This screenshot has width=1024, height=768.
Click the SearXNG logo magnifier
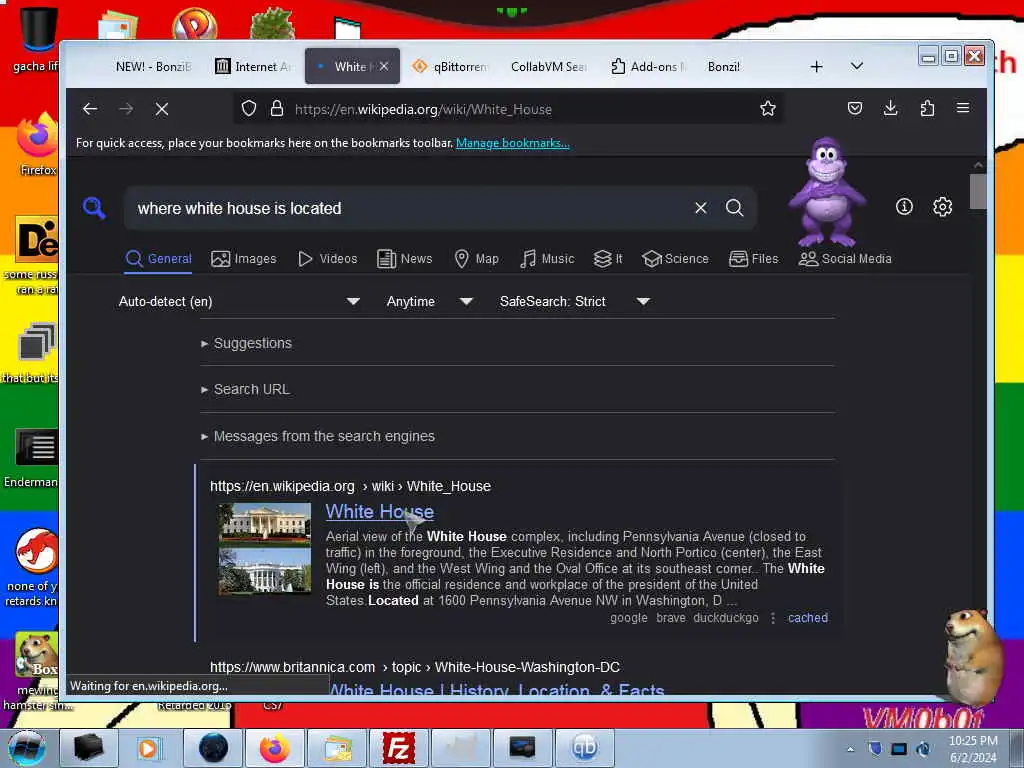[x=94, y=208]
